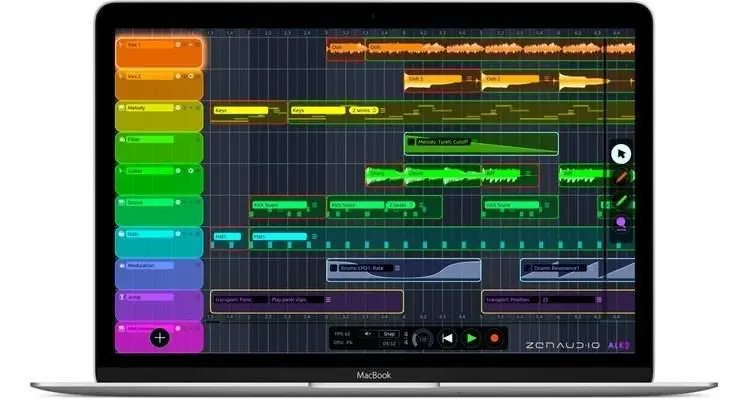The width and height of the screenshot is (750, 399).
Task: Open the menu icon on the Transport Position clip
Action: point(599,299)
